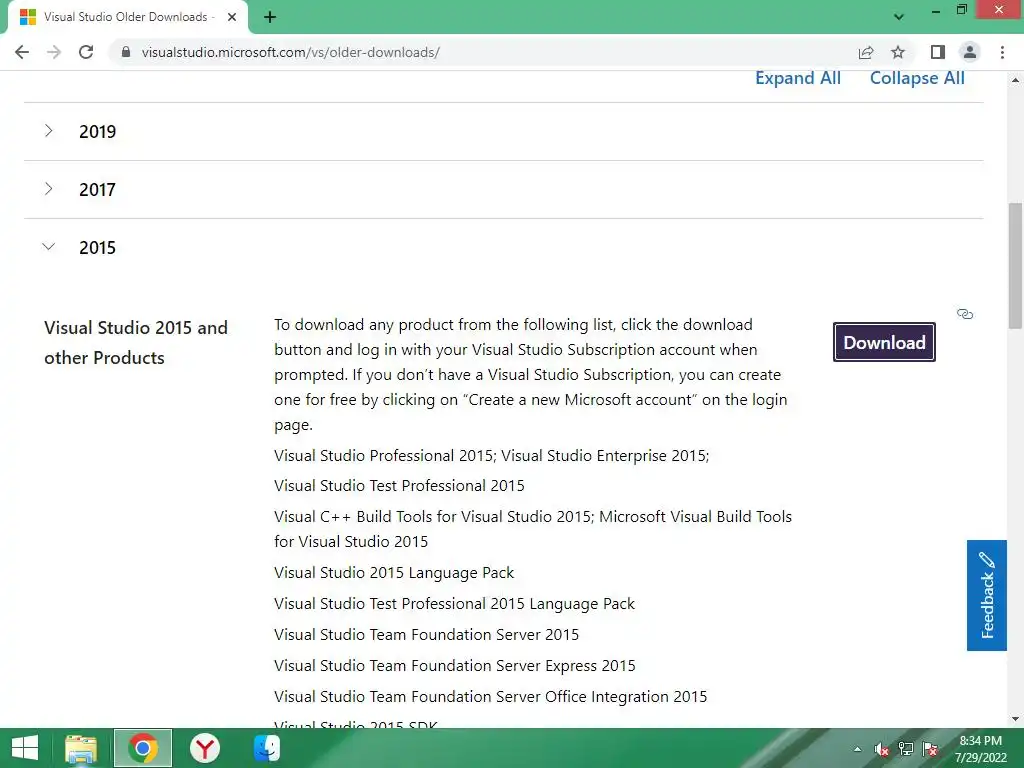Image resolution: width=1024 pixels, height=768 pixels.
Task: Open the browser side panel
Action: [x=938, y=52]
